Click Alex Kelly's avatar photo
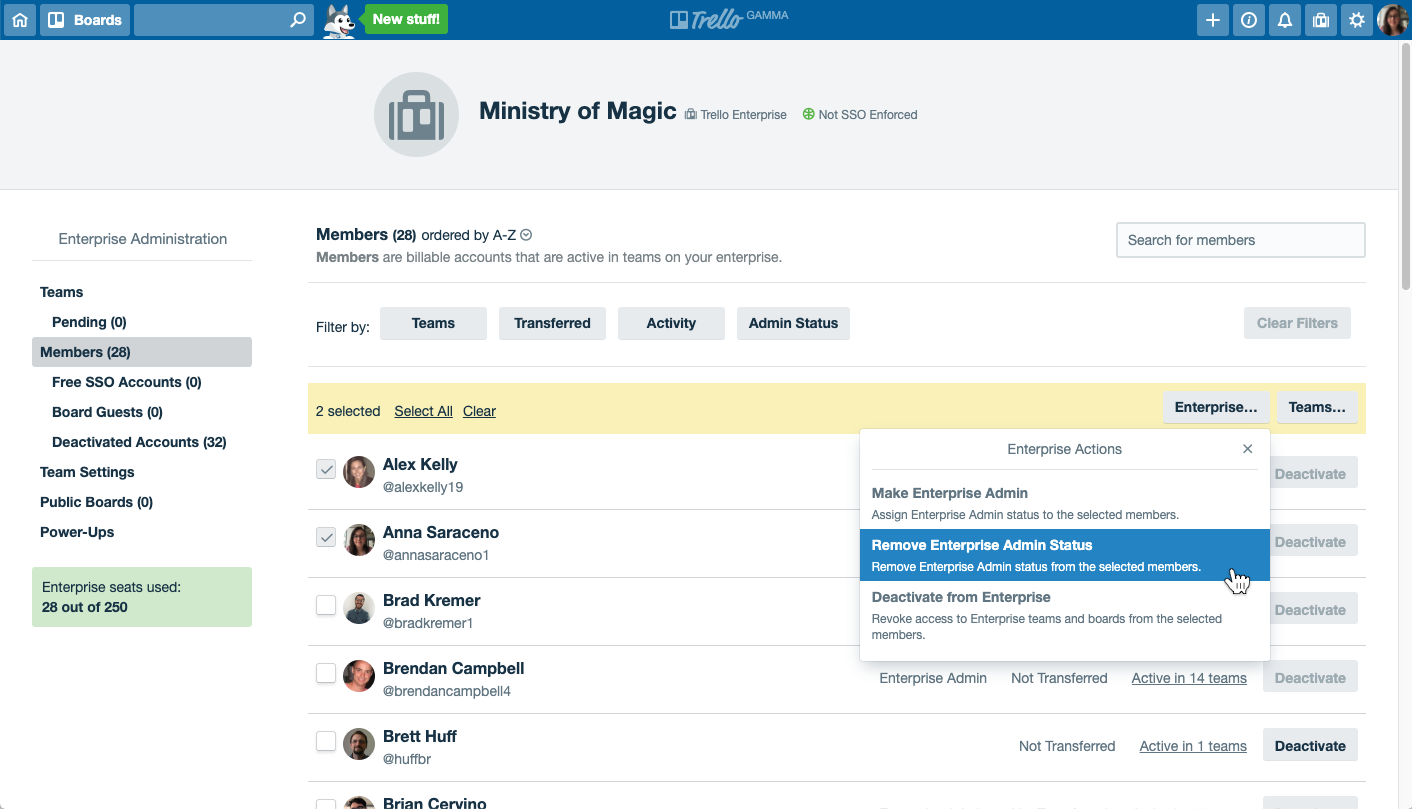This screenshot has width=1412, height=809. pos(359,472)
